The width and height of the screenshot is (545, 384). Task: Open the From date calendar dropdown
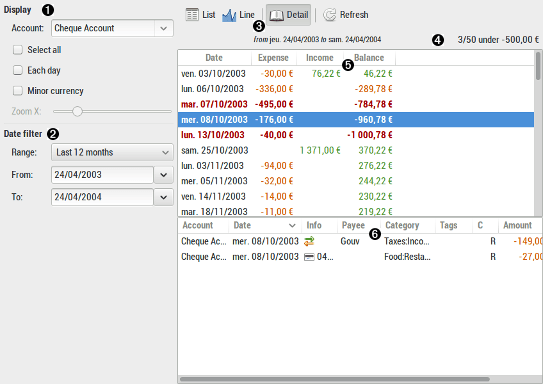click(x=164, y=175)
